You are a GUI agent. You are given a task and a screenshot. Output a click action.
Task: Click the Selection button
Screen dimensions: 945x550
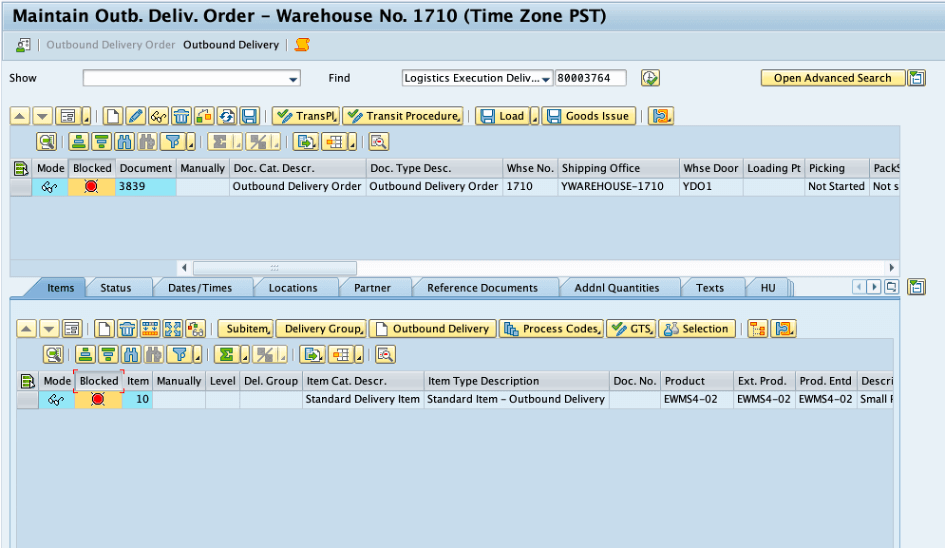coord(697,328)
